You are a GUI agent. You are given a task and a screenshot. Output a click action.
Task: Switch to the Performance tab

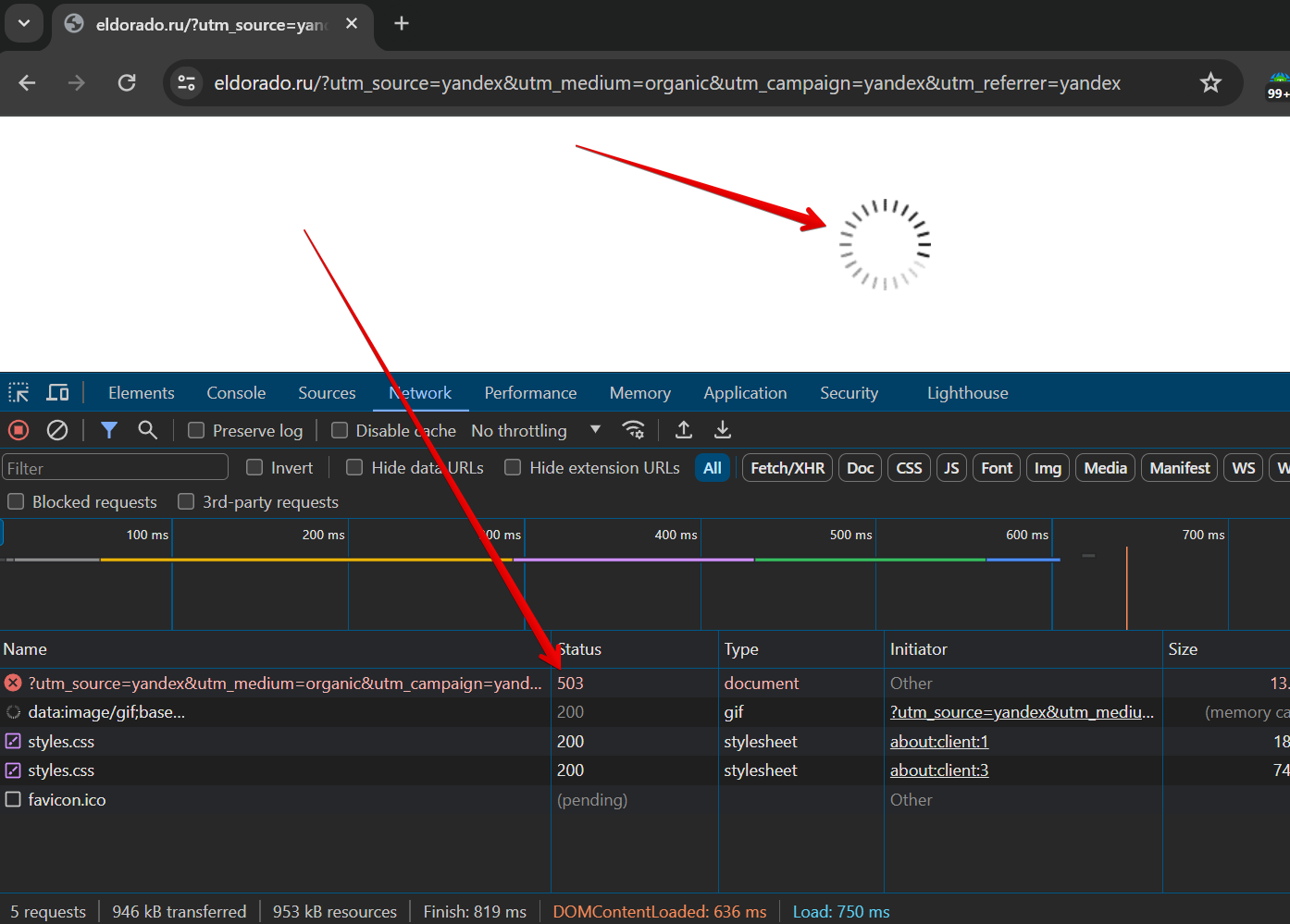[530, 393]
